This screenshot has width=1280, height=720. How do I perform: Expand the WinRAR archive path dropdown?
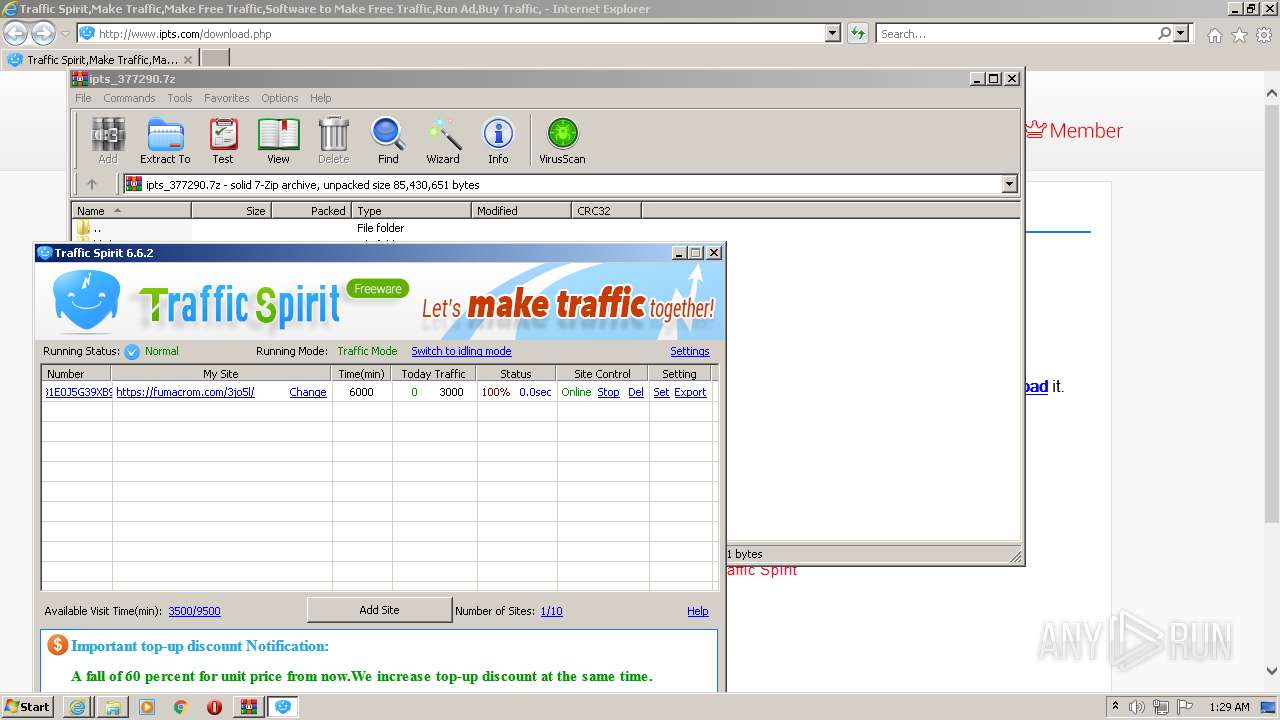pos(1009,184)
